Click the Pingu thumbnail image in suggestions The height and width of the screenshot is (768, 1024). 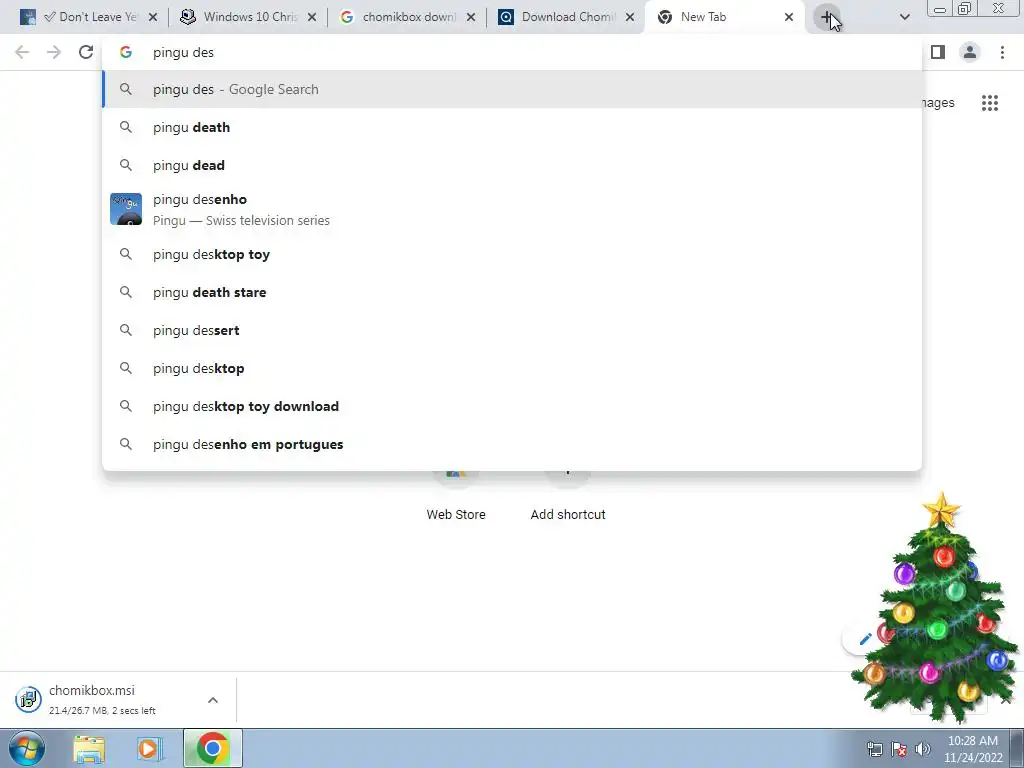click(126, 209)
